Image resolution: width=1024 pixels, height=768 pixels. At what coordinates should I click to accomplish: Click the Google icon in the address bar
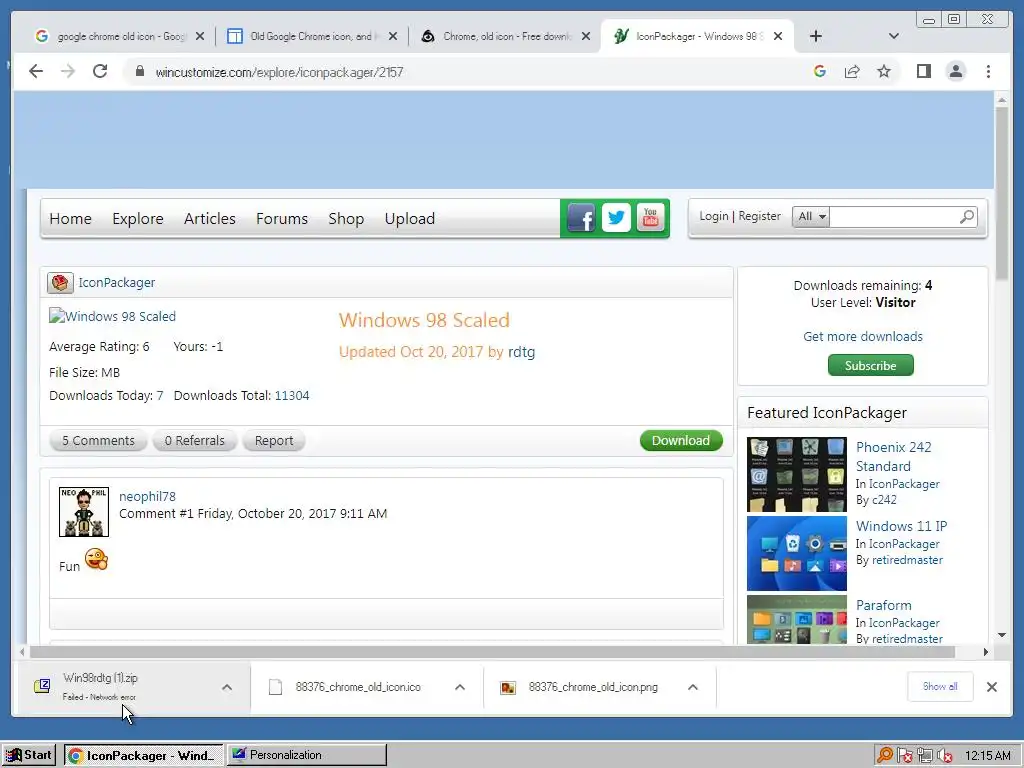[x=820, y=71]
